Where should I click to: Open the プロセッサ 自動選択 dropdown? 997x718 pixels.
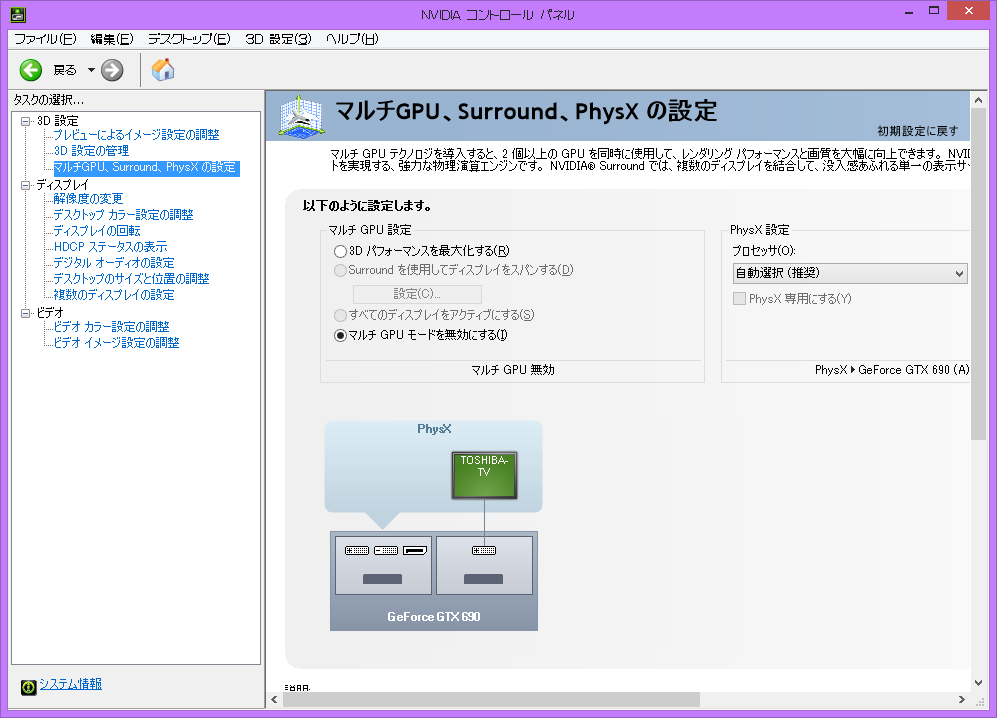(850, 273)
